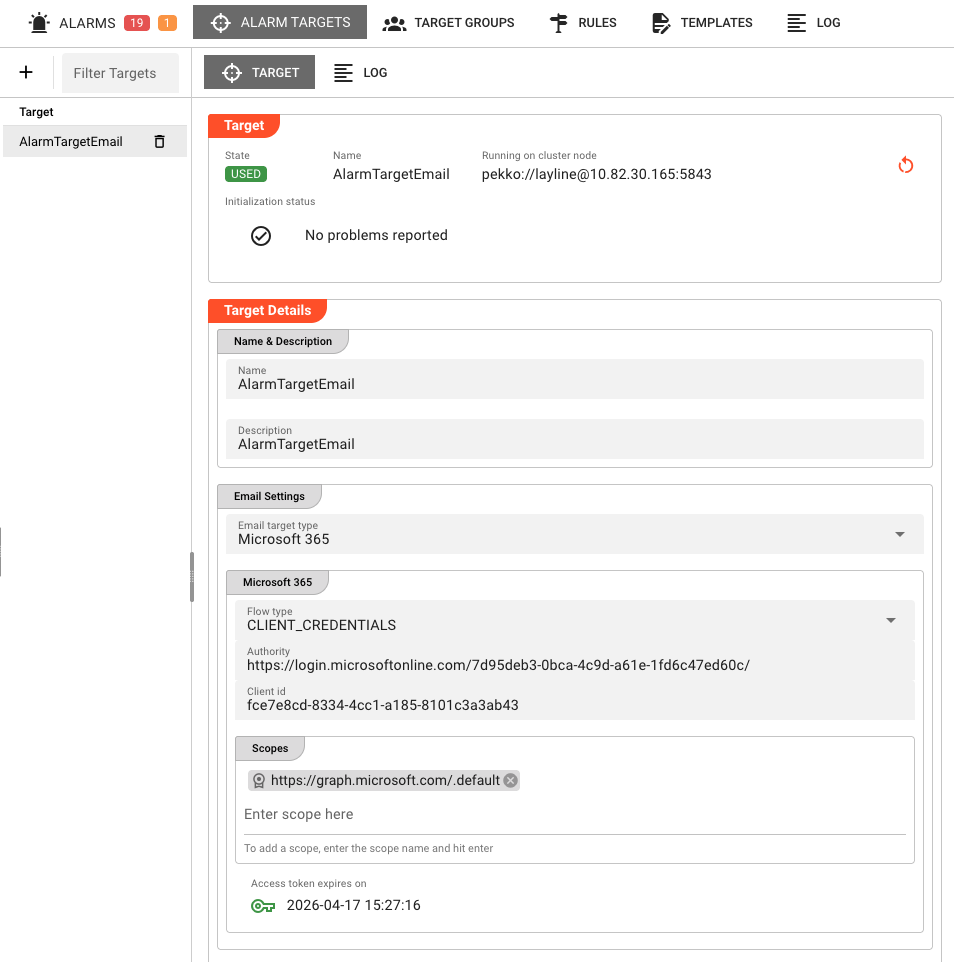Click the Templates document-edit icon
954x962 pixels.
(661, 23)
